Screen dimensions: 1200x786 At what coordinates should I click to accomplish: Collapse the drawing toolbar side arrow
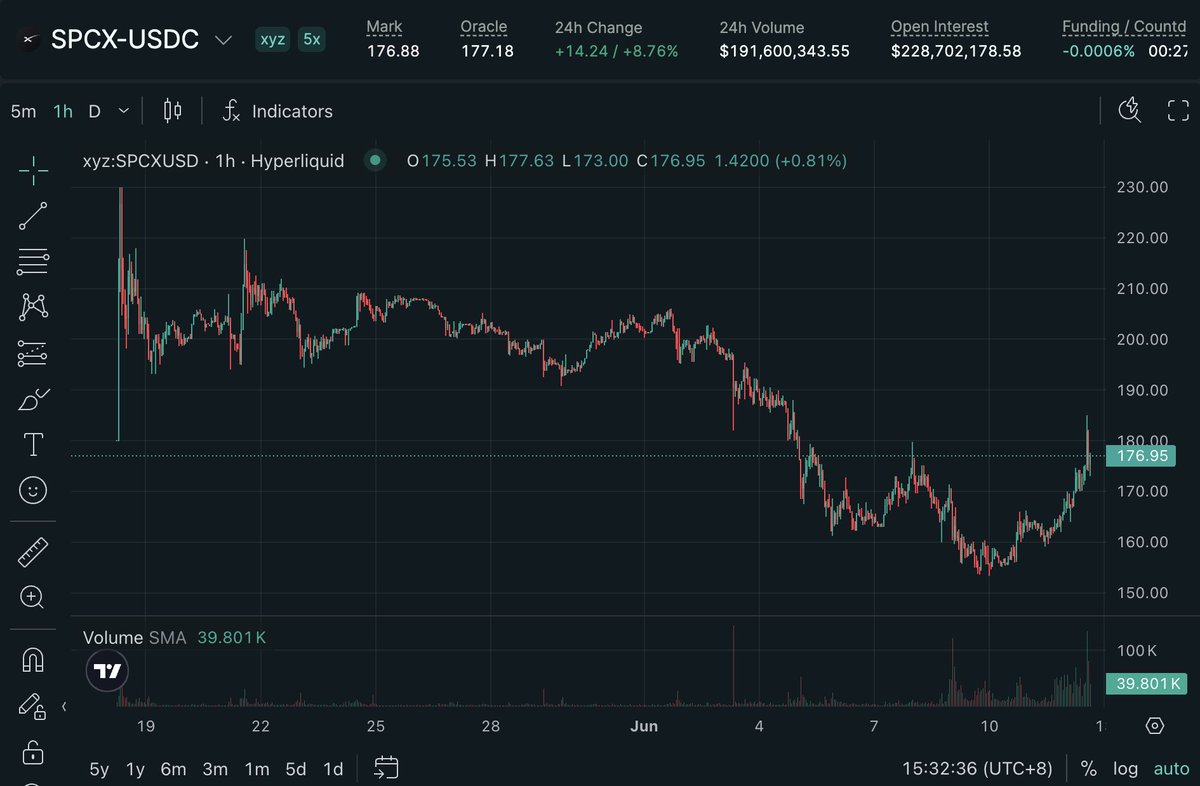click(x=64, y=707)
